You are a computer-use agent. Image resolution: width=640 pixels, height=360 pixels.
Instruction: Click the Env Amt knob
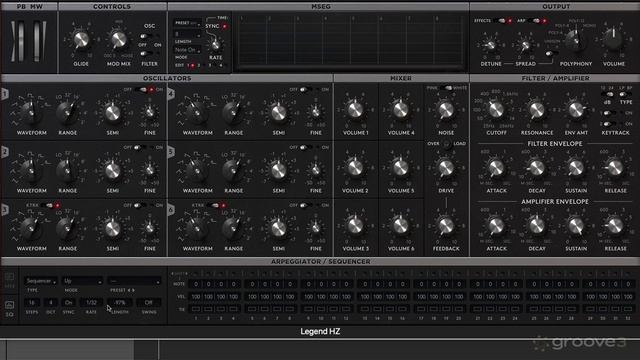point(576,109)
